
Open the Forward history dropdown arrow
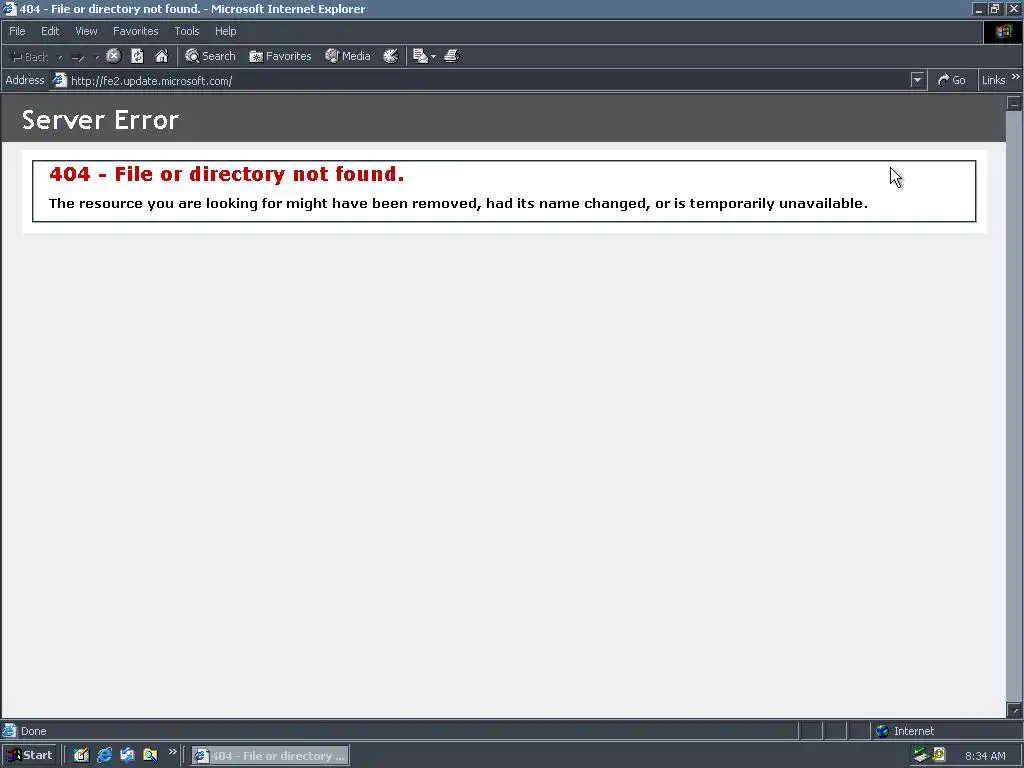tap(97, 57)
